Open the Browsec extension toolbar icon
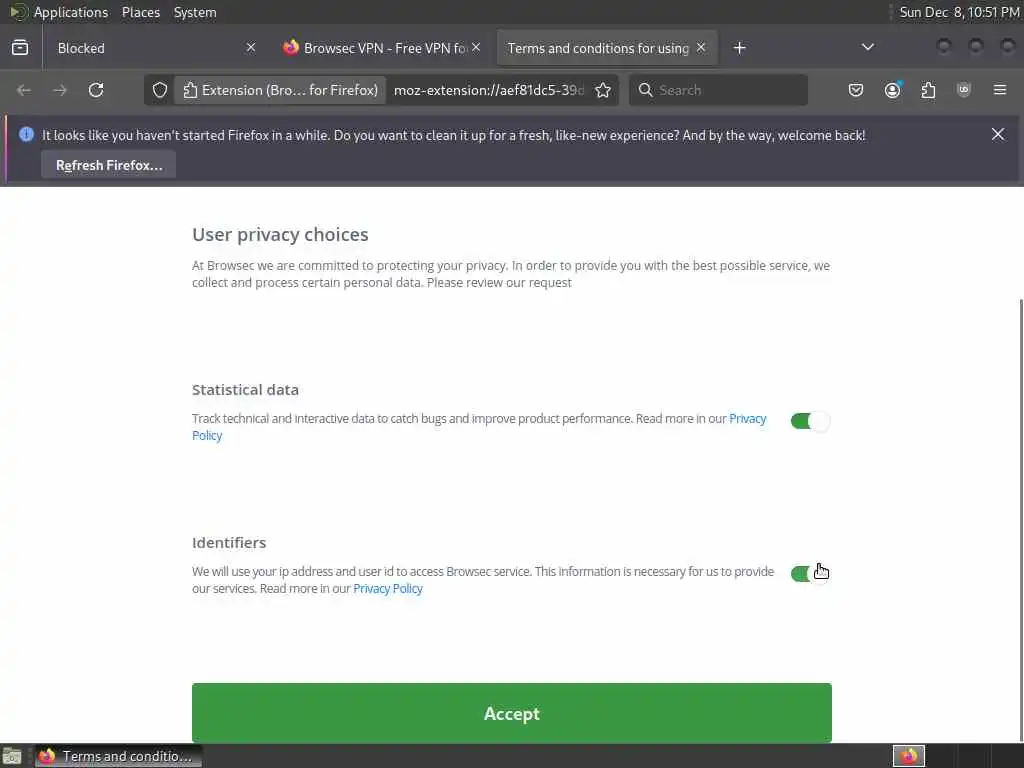The image size is (1024, 768). [964, 90]
